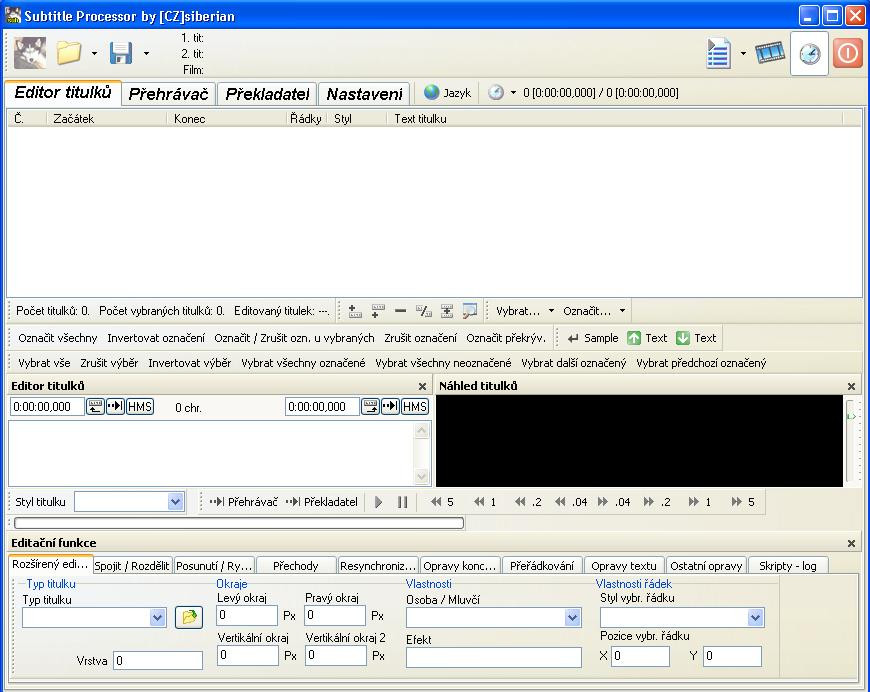This screenshot has width=870, height=692.
Task: Open a subtitle file with the folder icon
Action: point(69,53)
